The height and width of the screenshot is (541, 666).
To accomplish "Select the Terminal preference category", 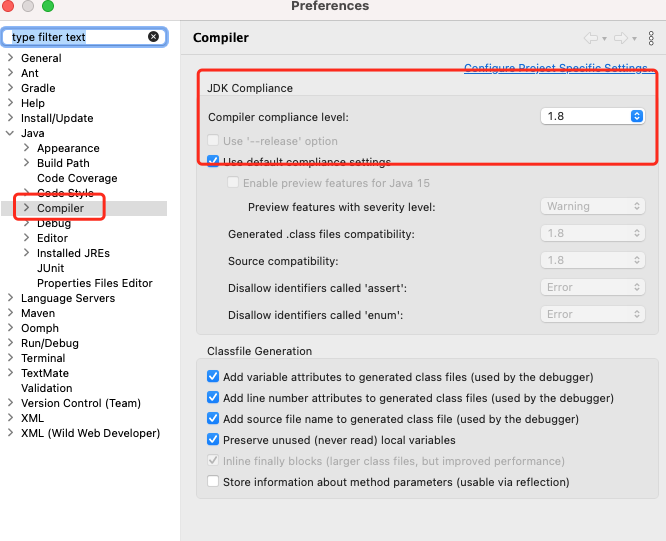I will [43, 358].
